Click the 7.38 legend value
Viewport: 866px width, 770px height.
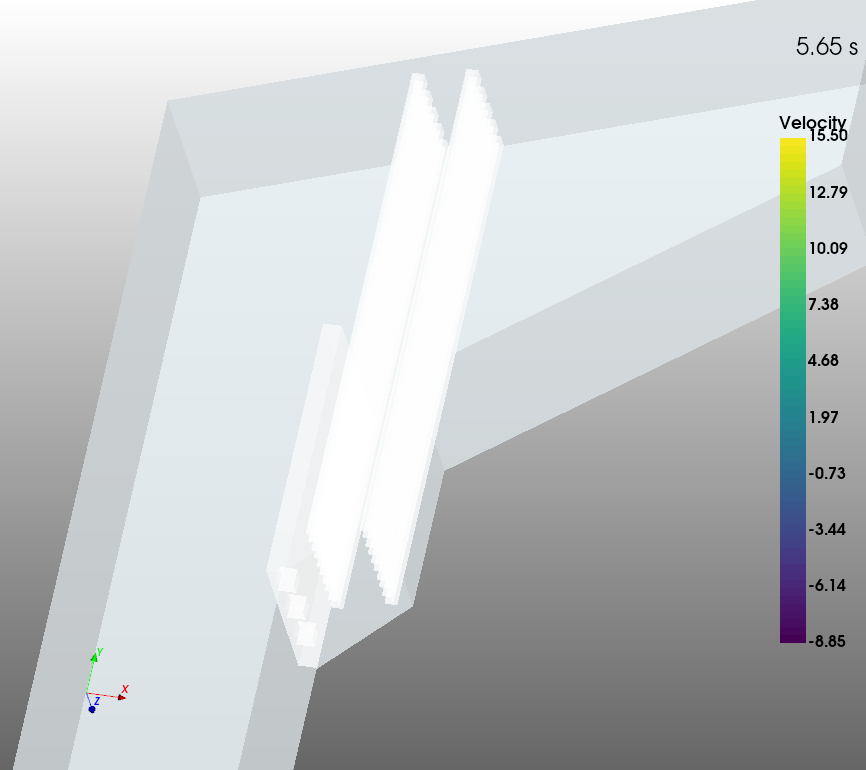pyautogui.click(x=823, y=304)
